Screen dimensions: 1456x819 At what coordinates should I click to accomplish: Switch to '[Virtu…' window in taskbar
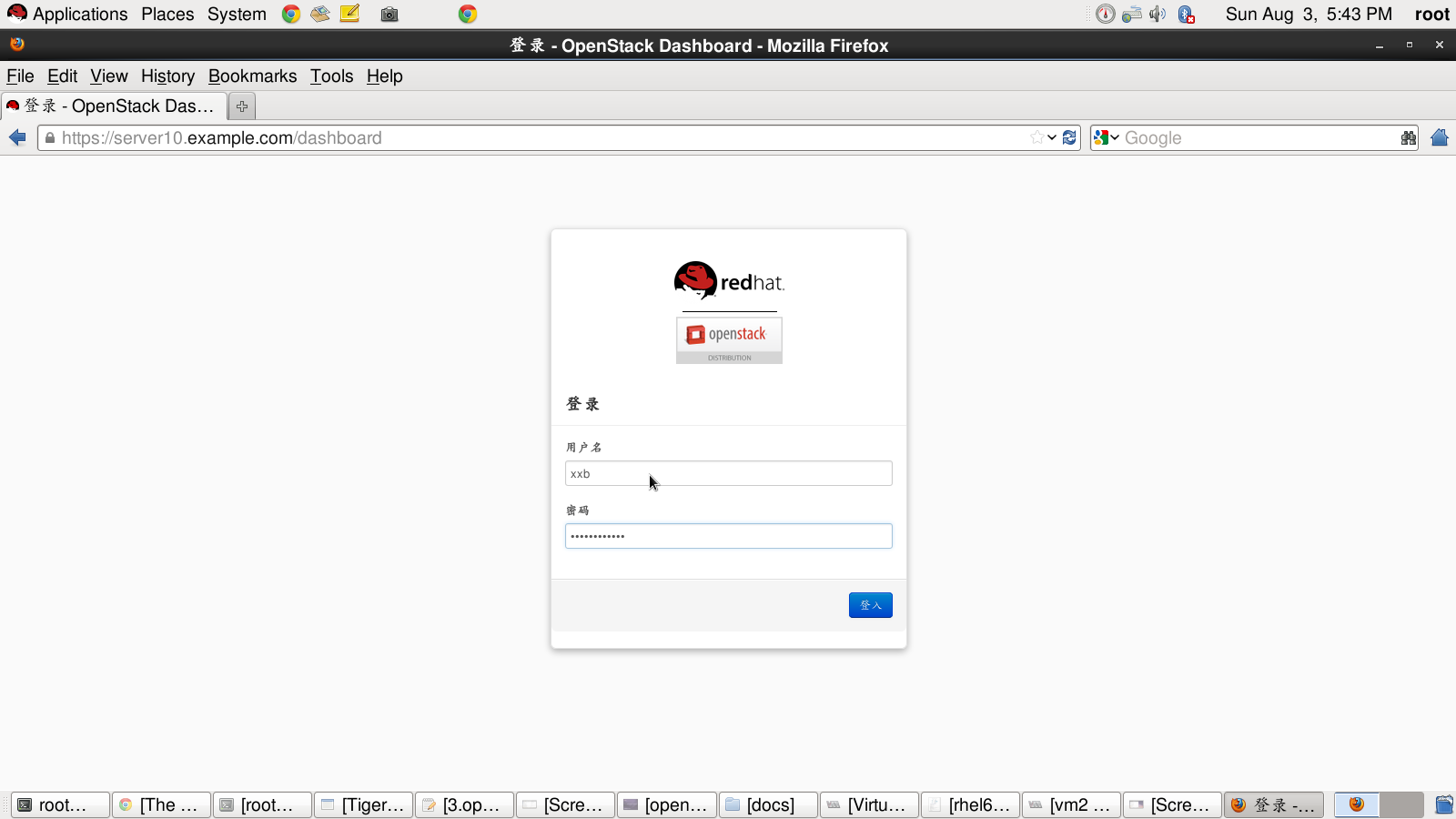(868, 804)
